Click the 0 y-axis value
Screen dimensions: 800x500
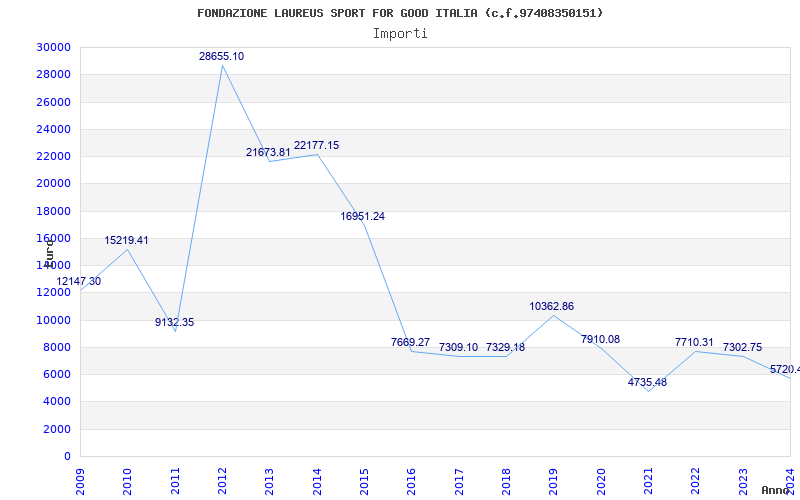[x=67, y=456]
